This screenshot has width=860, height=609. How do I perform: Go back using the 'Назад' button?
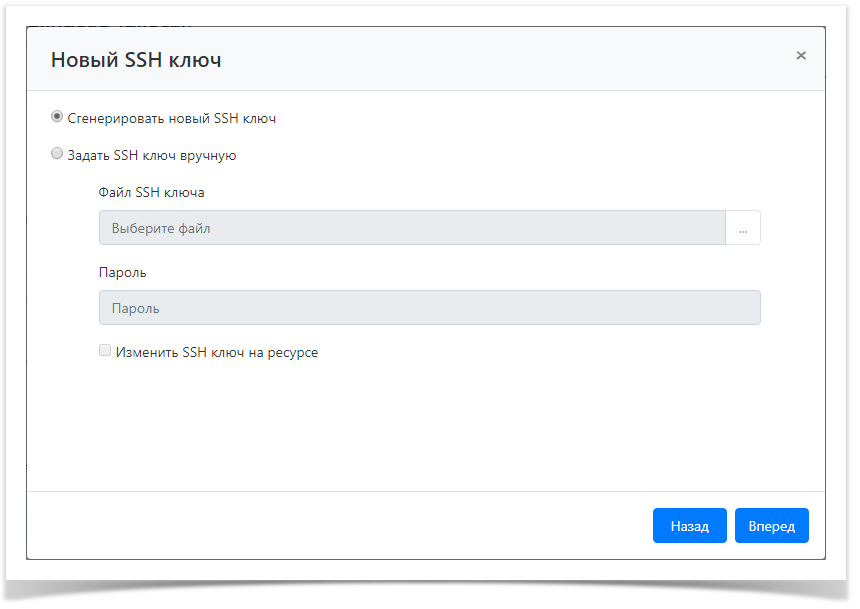[690, 525]
